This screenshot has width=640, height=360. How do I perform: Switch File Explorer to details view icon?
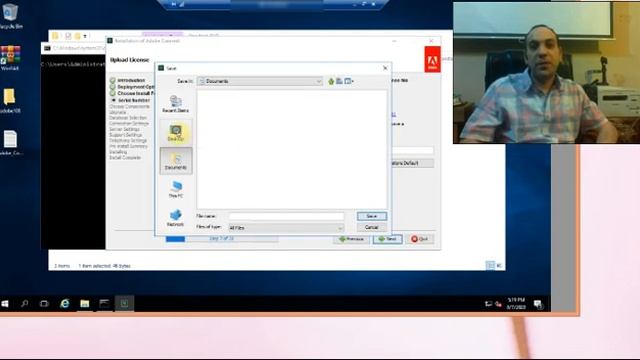pos(490,265)
